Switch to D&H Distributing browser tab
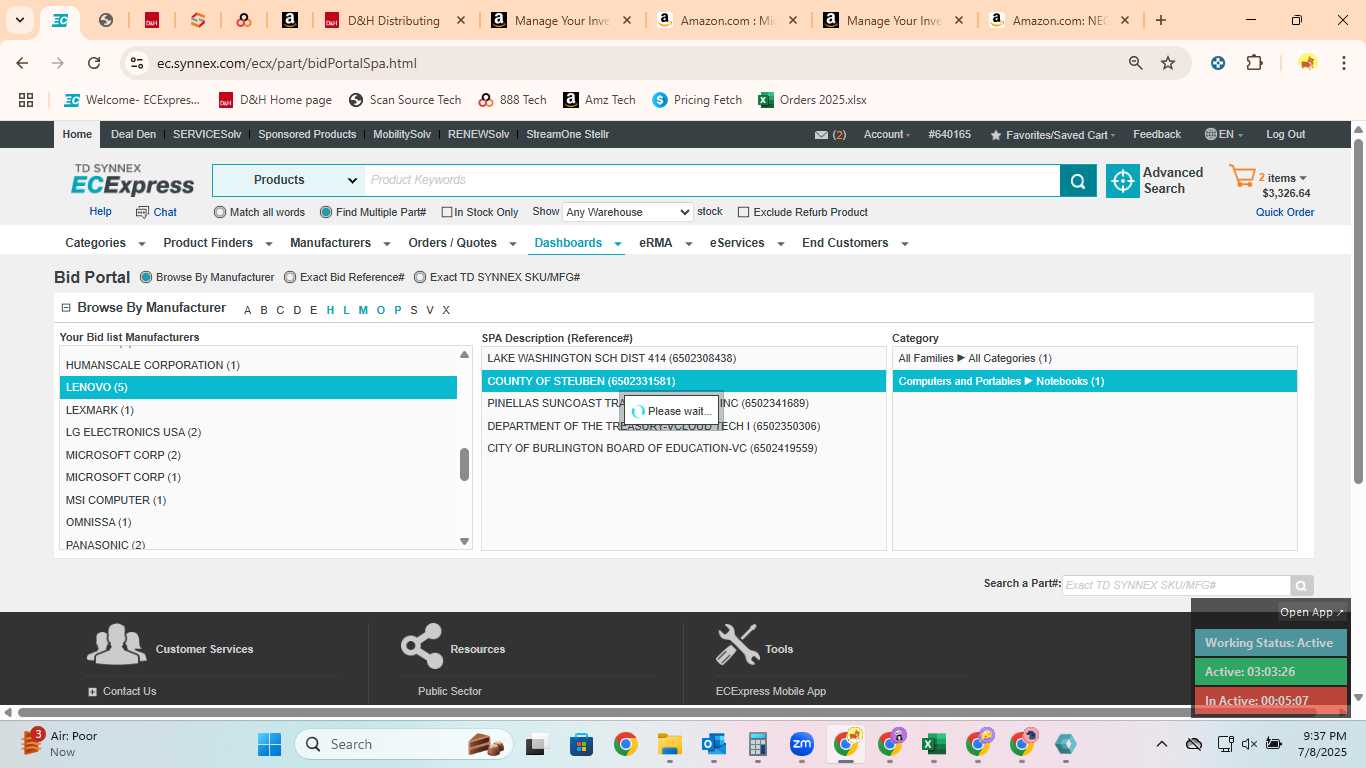The width and height of the screenshot is (1366, 768). (394, 20)
